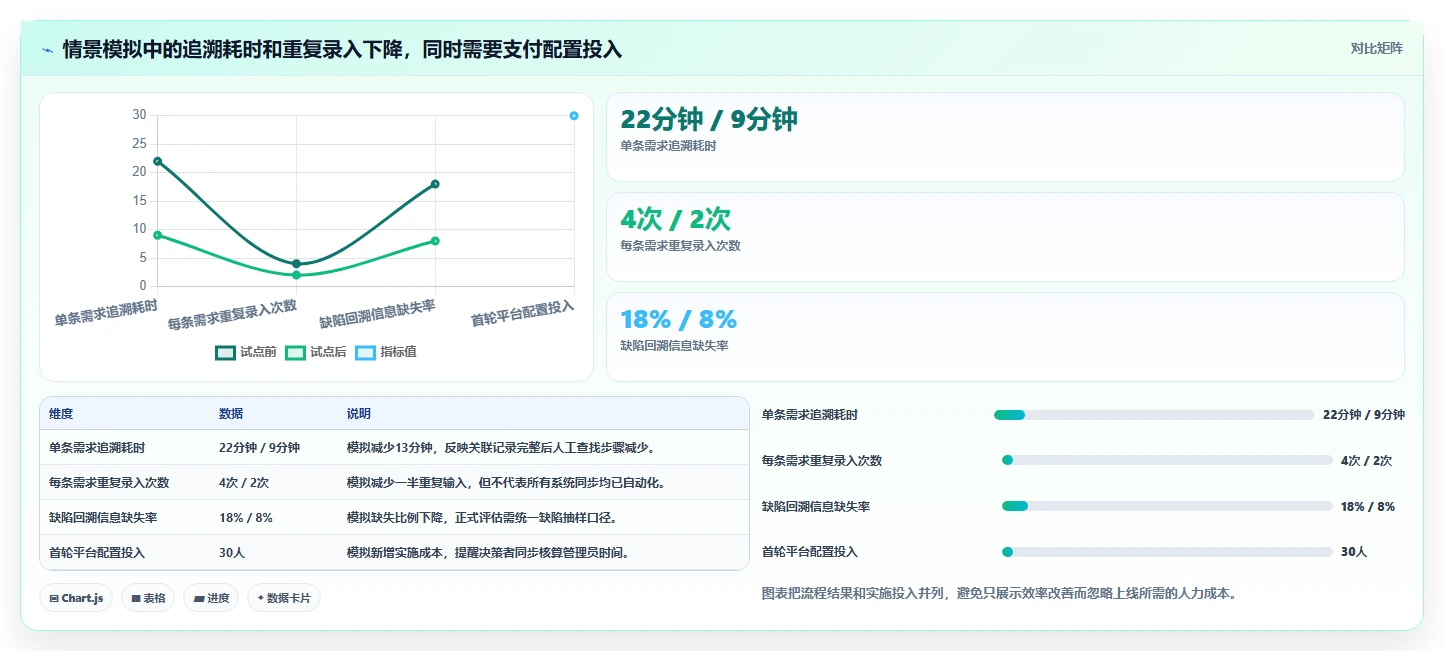
Task: Click table data cell 30人
Action: 231,553
